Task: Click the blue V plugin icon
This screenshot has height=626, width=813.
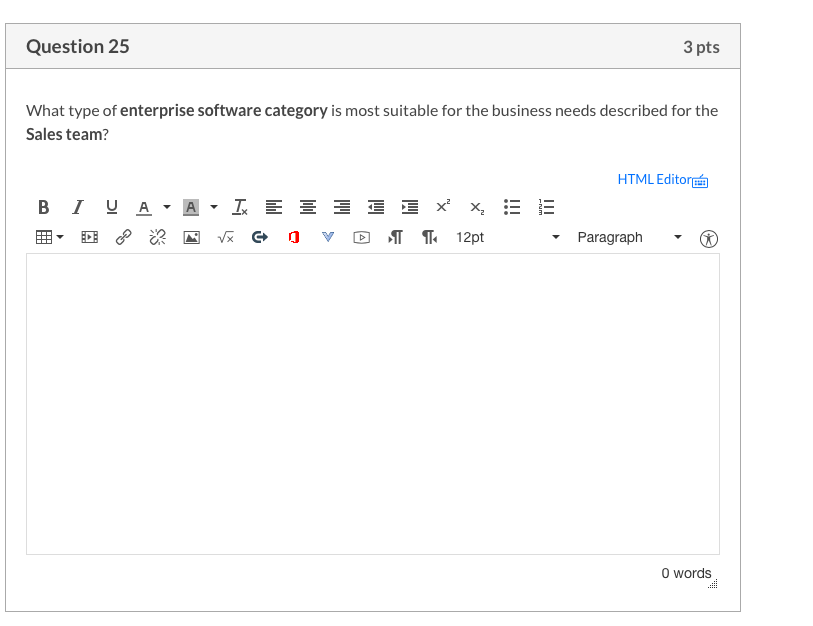Action: pos(328,237)
